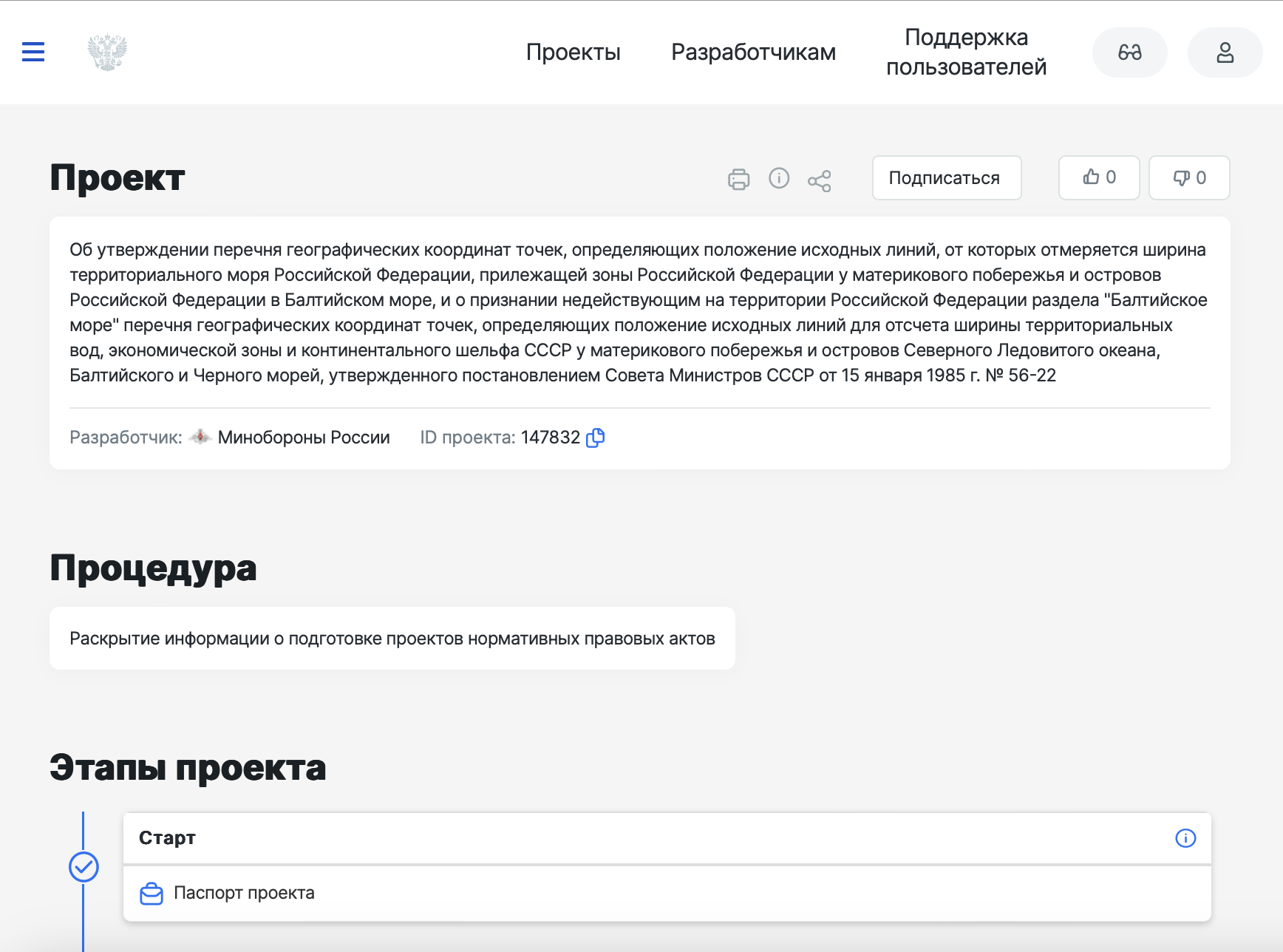Go to the Разработчикам menu item
The image size is (1283, 952).
click(x=753, y=52)
